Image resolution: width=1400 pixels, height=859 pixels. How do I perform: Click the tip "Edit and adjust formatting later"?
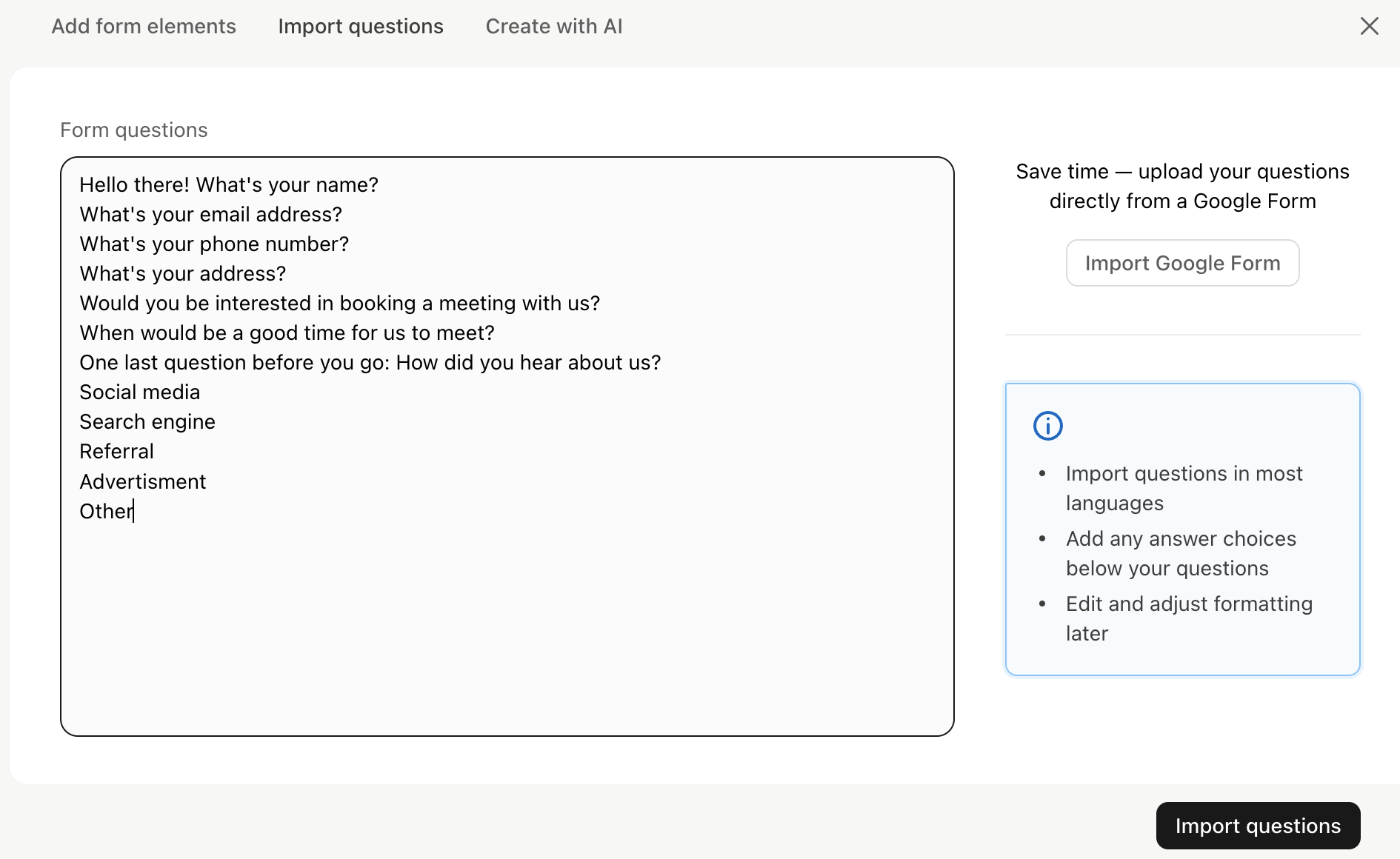(1189, 618)
